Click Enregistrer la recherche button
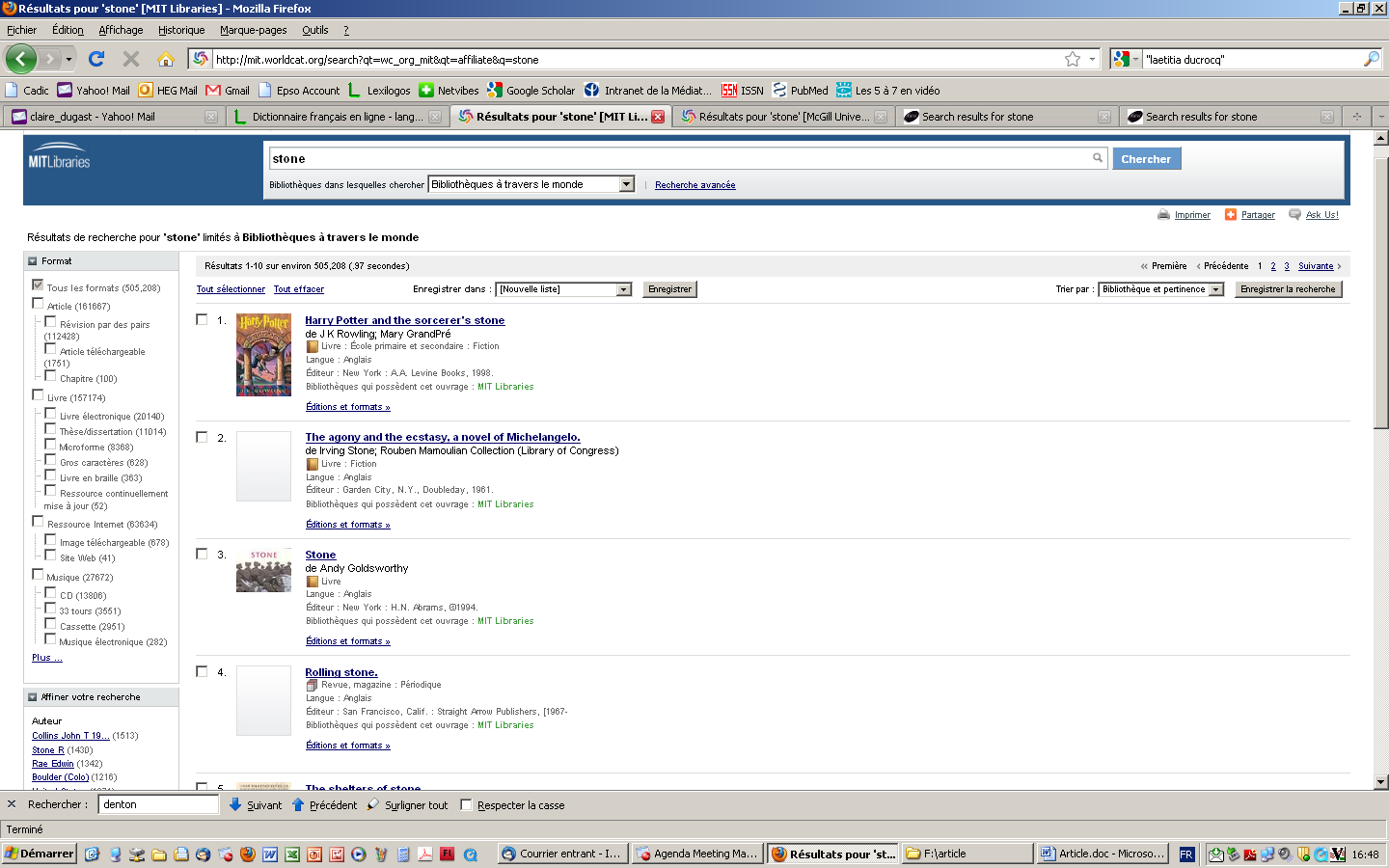 pyautogui.click(x=1288, y=289)
